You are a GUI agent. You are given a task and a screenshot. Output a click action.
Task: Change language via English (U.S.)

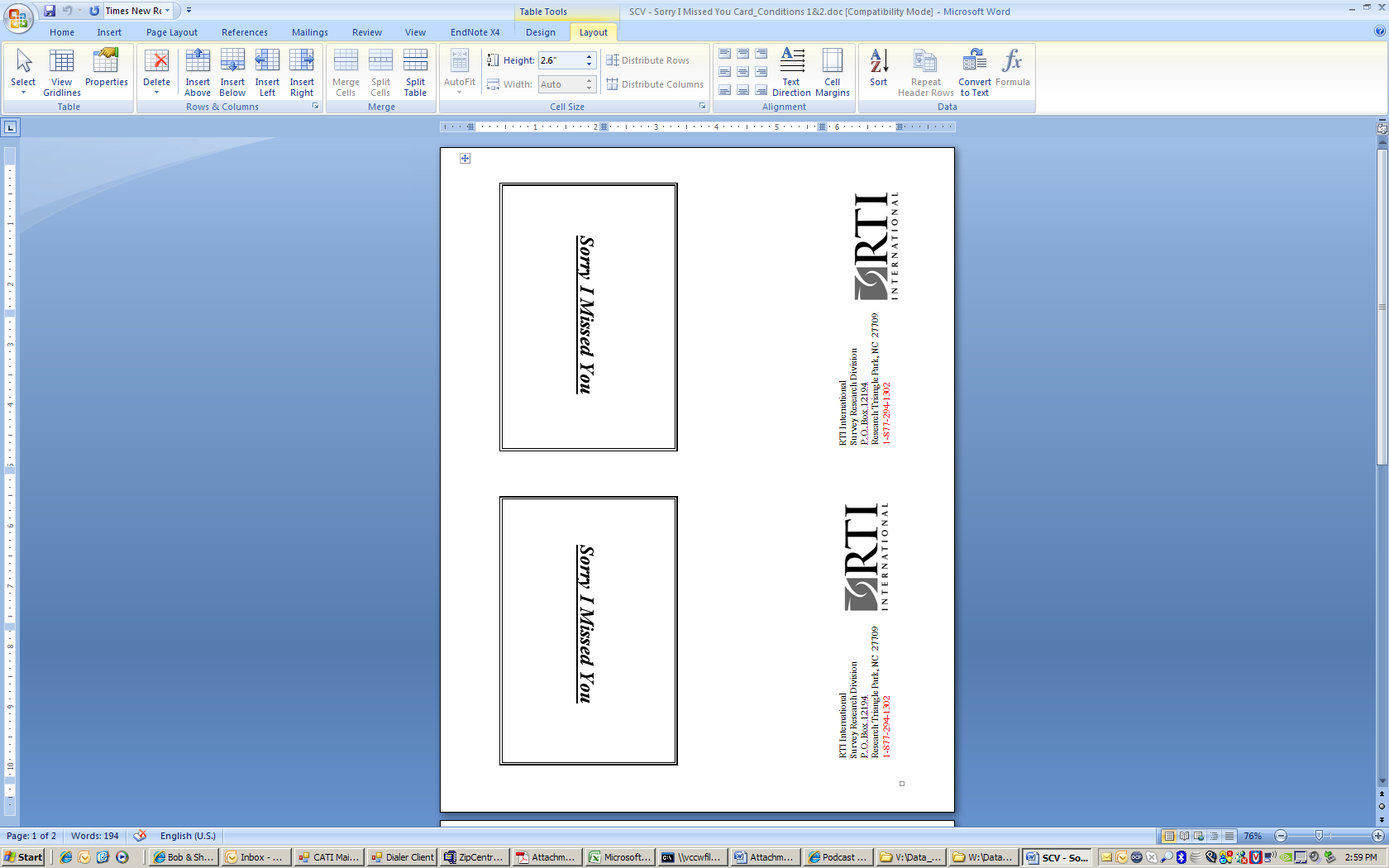point(188,836)
